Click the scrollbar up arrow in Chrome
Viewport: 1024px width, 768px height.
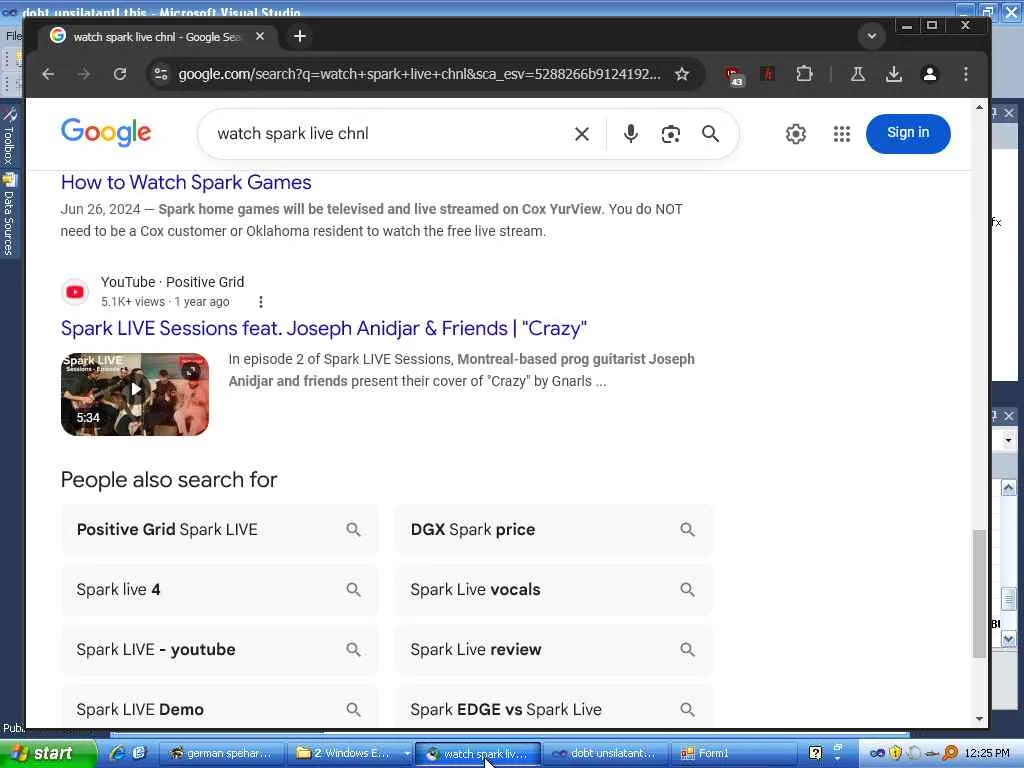979,106
